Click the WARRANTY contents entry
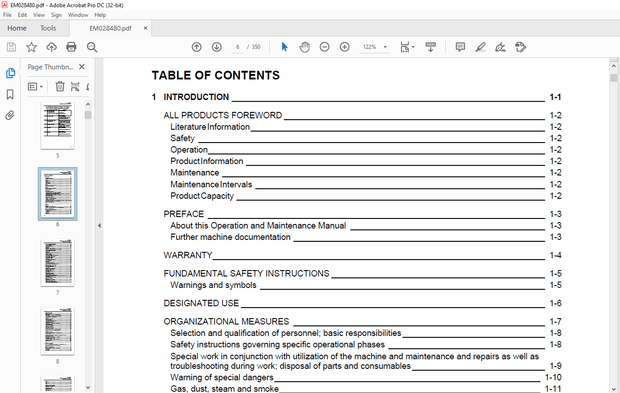This screenshot has width=620, height=393. (188, 255)
